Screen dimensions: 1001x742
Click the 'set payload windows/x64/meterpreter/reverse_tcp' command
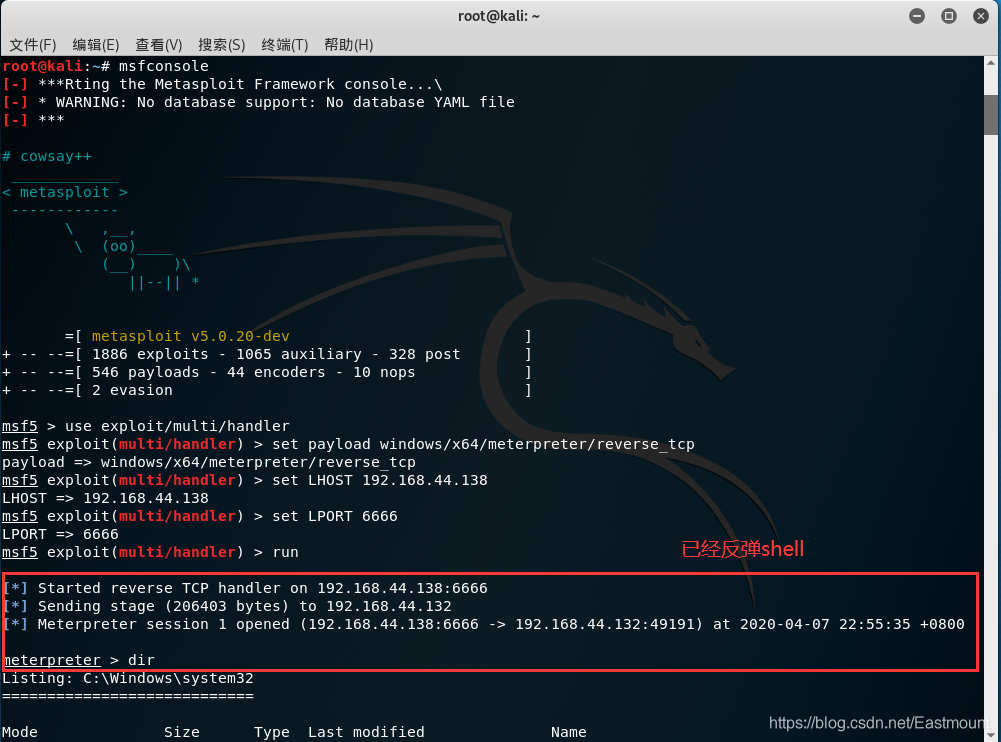[483, 444]
